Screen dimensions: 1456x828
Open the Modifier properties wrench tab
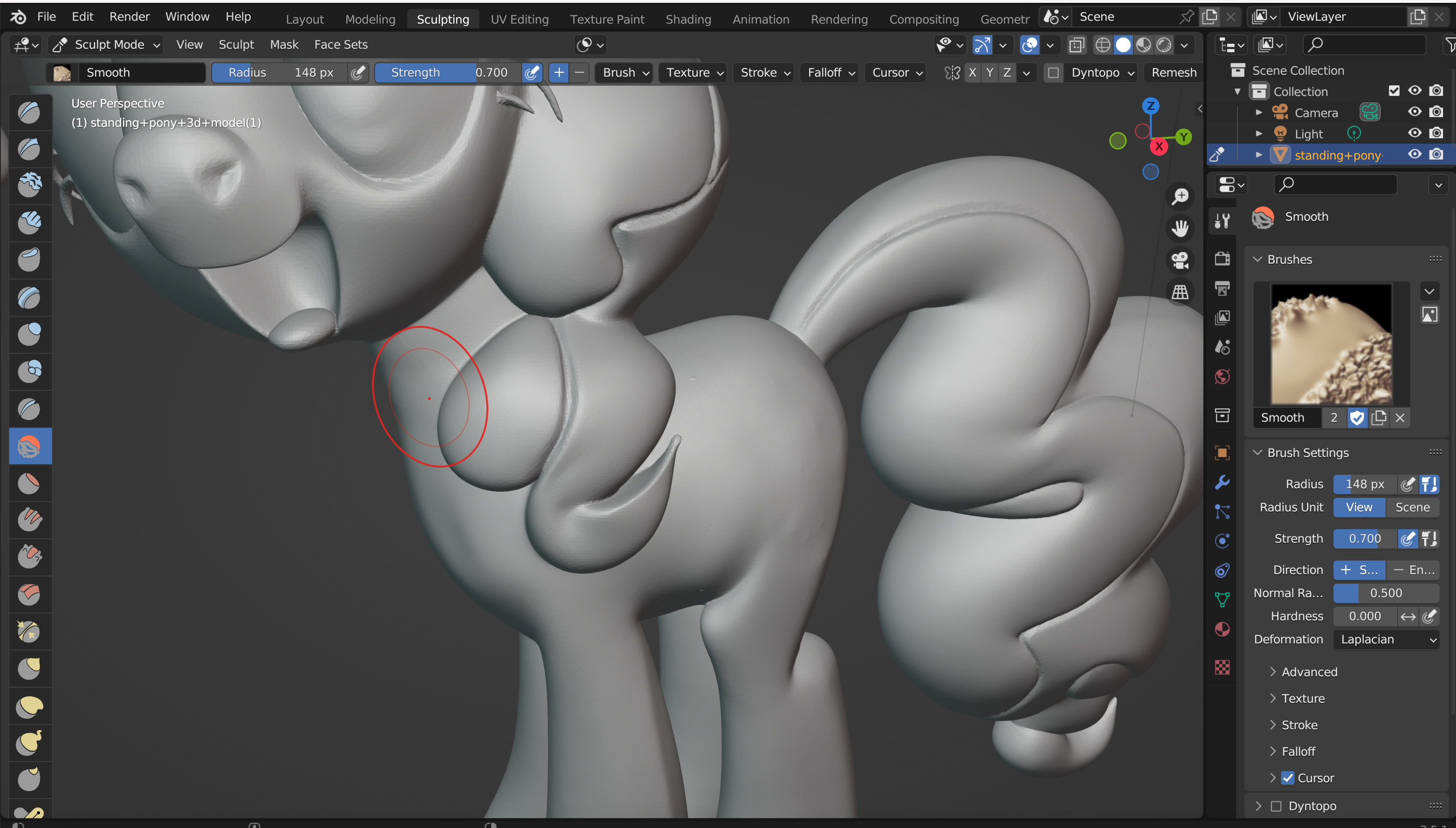point(1222,482)
